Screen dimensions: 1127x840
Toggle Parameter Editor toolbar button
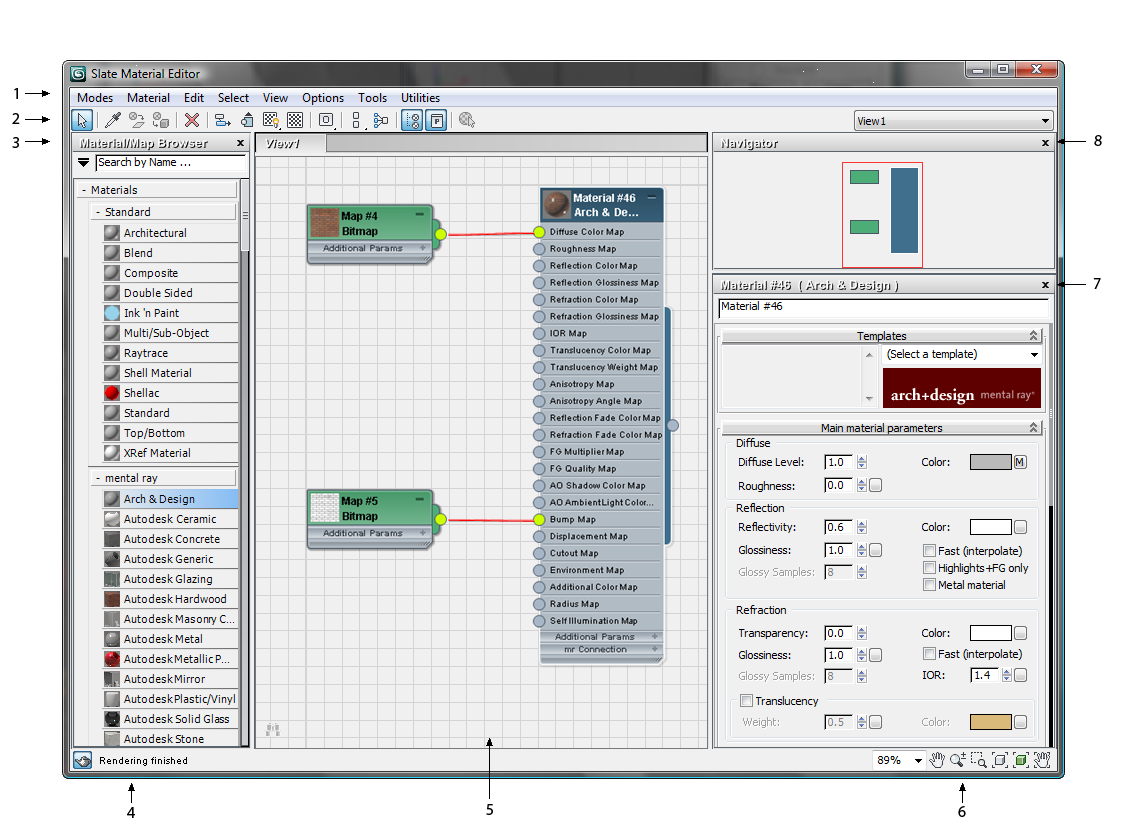point(436,120)
